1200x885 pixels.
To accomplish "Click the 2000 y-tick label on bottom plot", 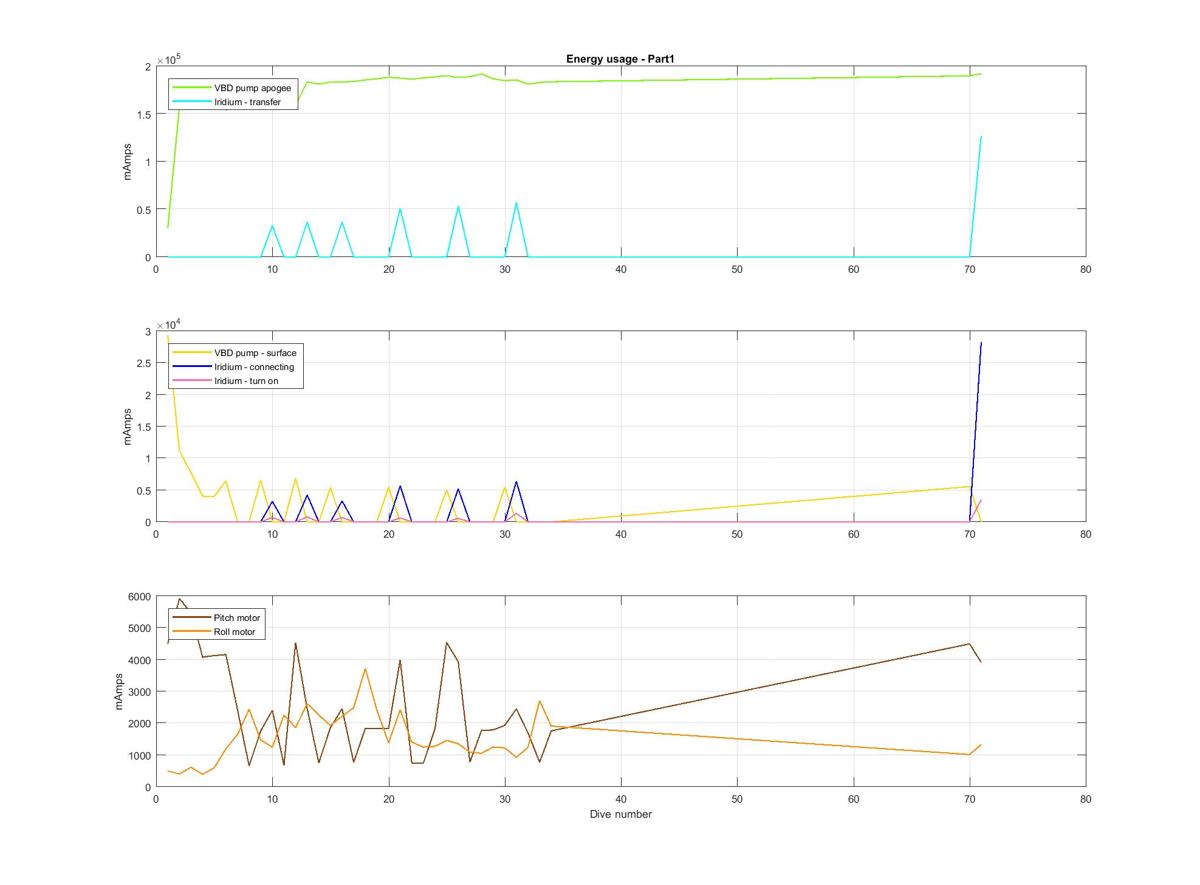I will (138, 723).
